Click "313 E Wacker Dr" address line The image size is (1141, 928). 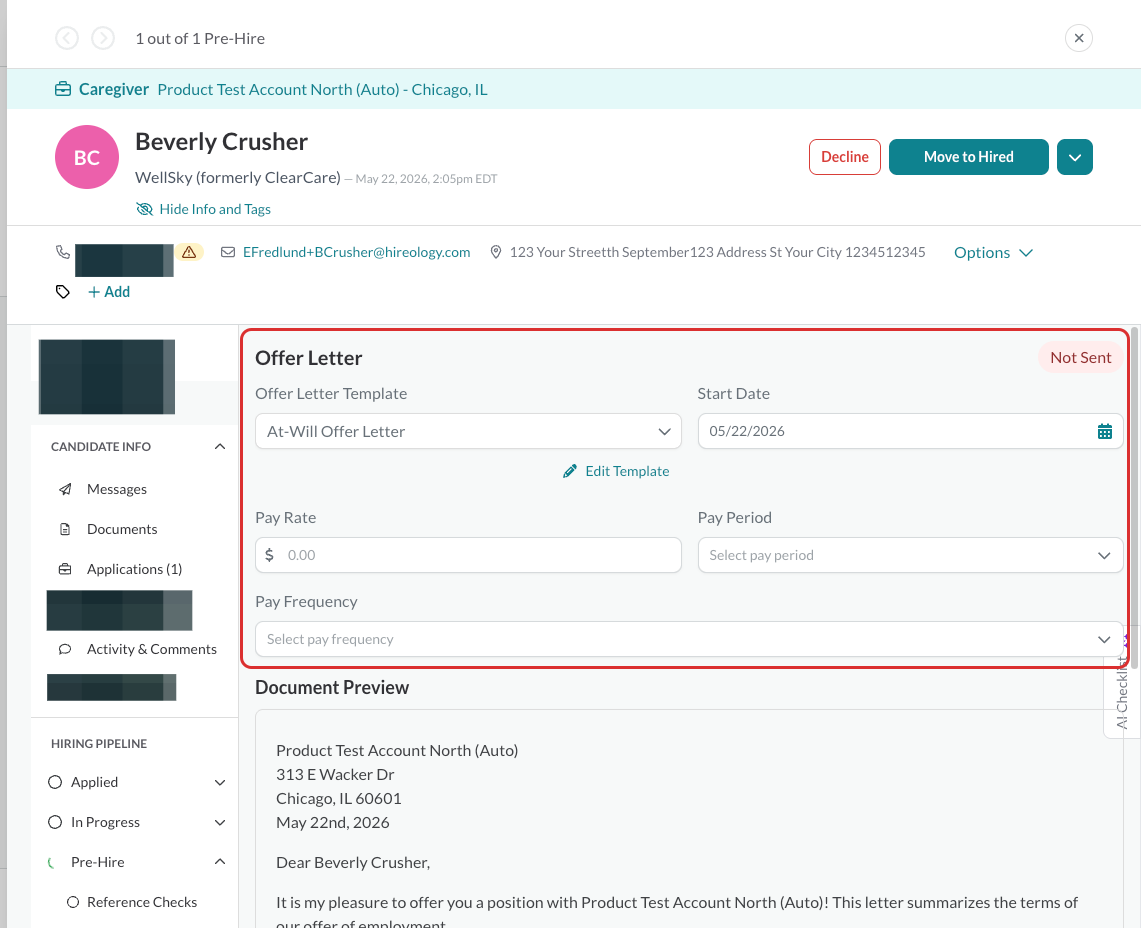pyautogui.click(x=335, y=775)
